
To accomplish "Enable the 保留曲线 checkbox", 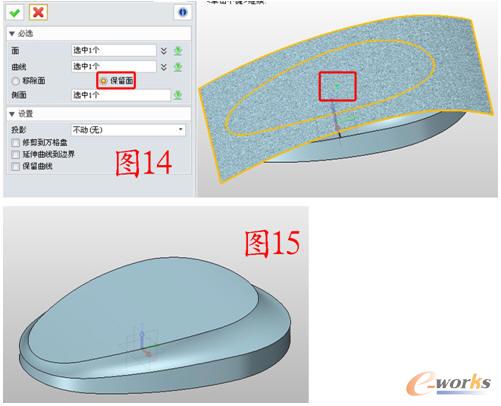I will point(15,166).
